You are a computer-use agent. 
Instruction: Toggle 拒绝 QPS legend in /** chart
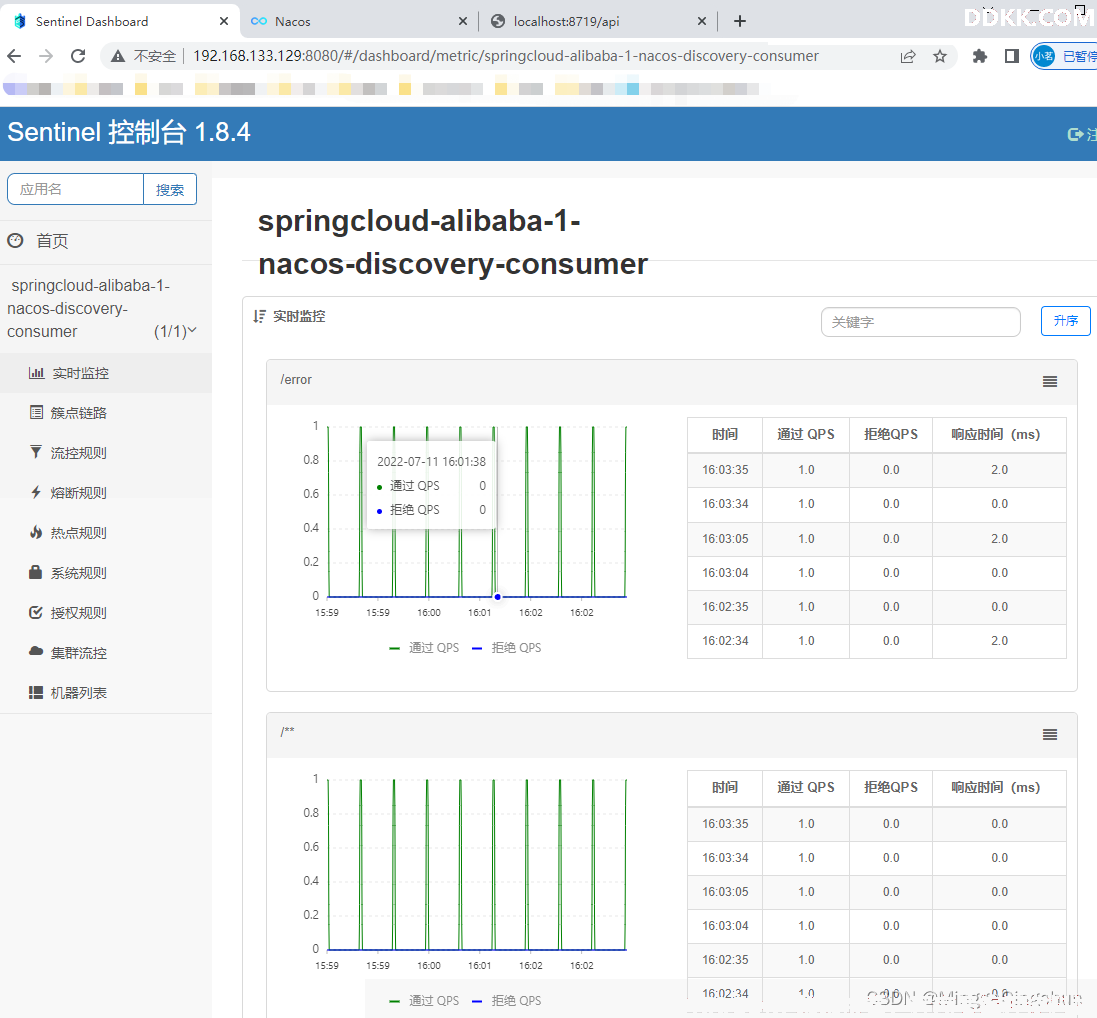(x=507, y=1001)
